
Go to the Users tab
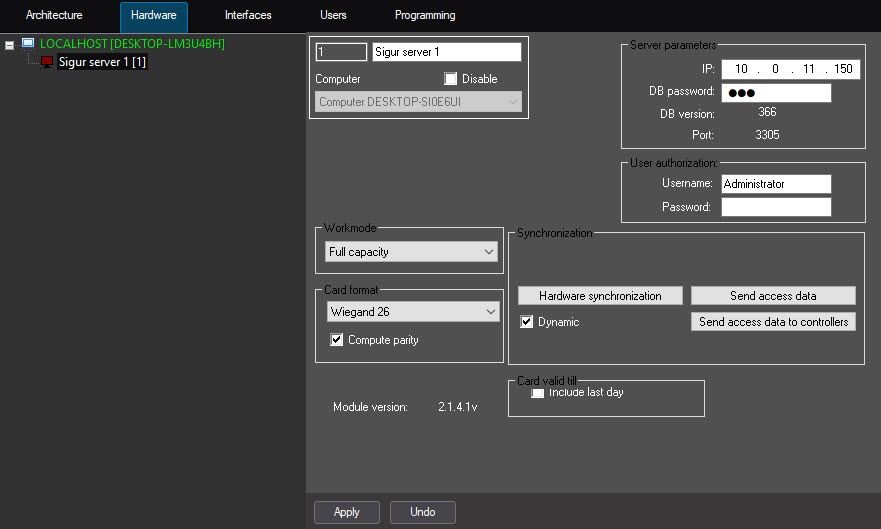(333, 15)
